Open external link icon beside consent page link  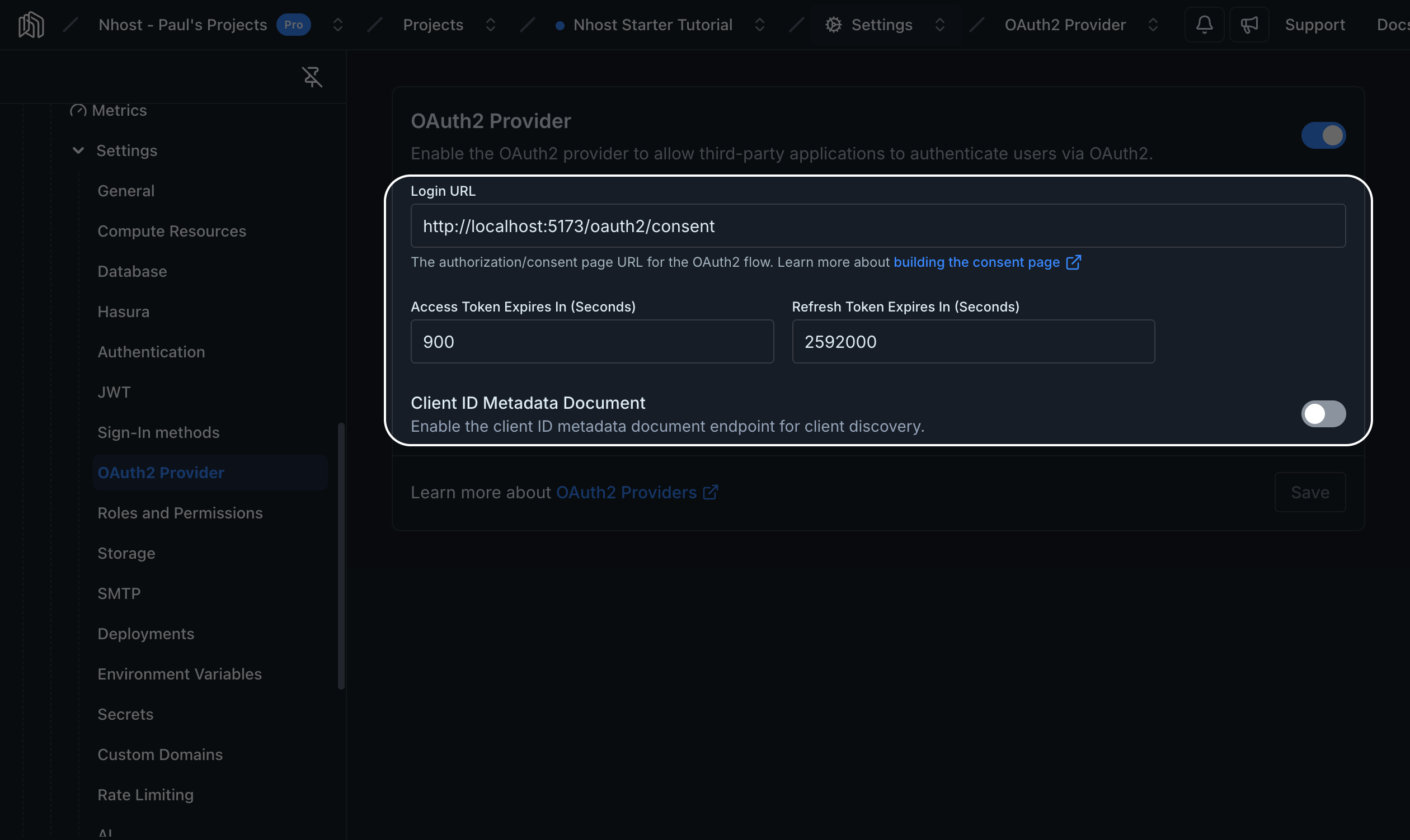click(x=1073, y=262)
